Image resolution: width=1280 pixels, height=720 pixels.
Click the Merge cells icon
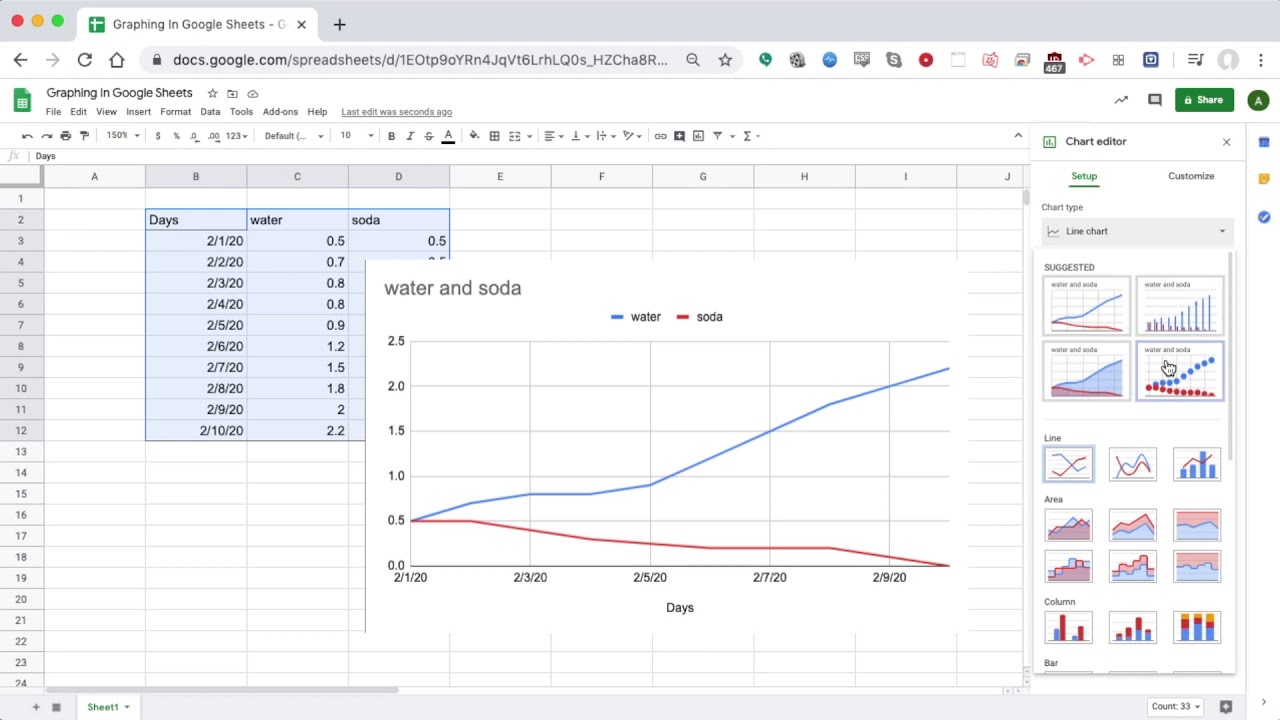tap(515, 136)
